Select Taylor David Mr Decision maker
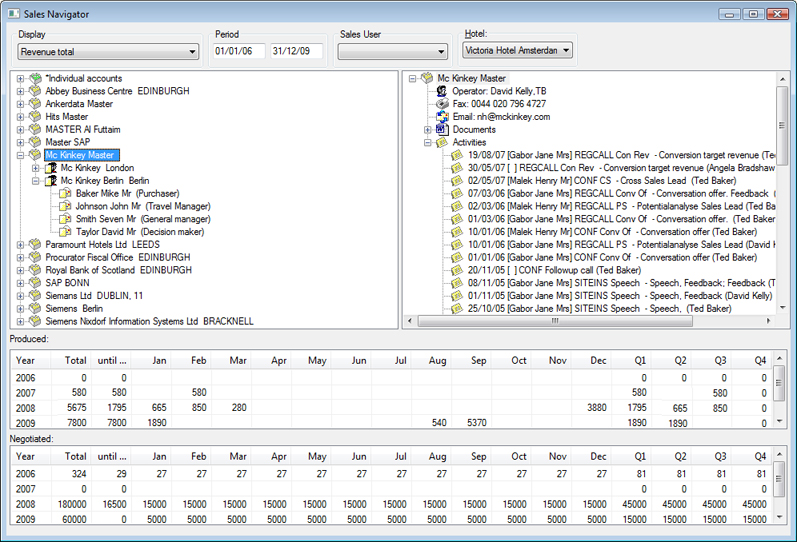 pos(140,232)
